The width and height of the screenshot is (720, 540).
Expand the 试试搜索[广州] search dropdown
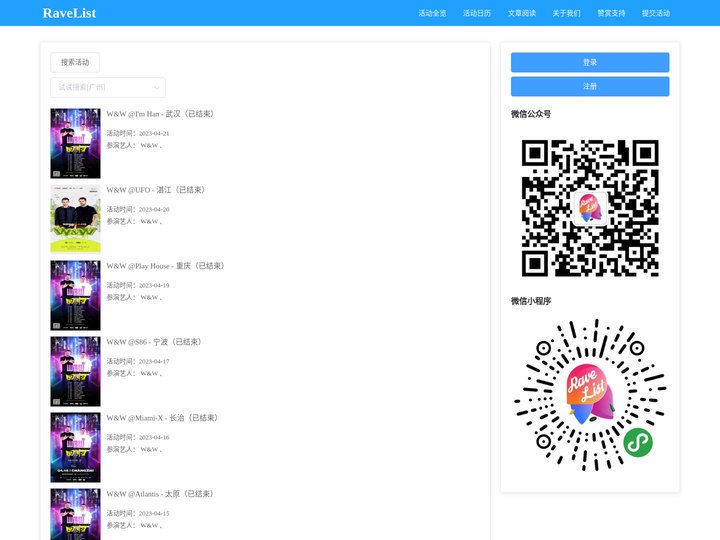(x=108, y=87)
